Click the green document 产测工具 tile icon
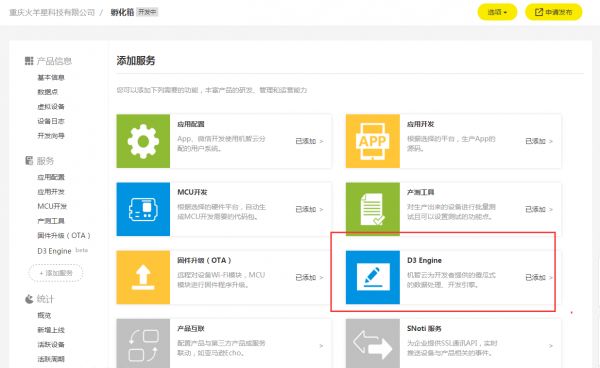This screenshot has height=368, width=600. [x=373, y=209]
